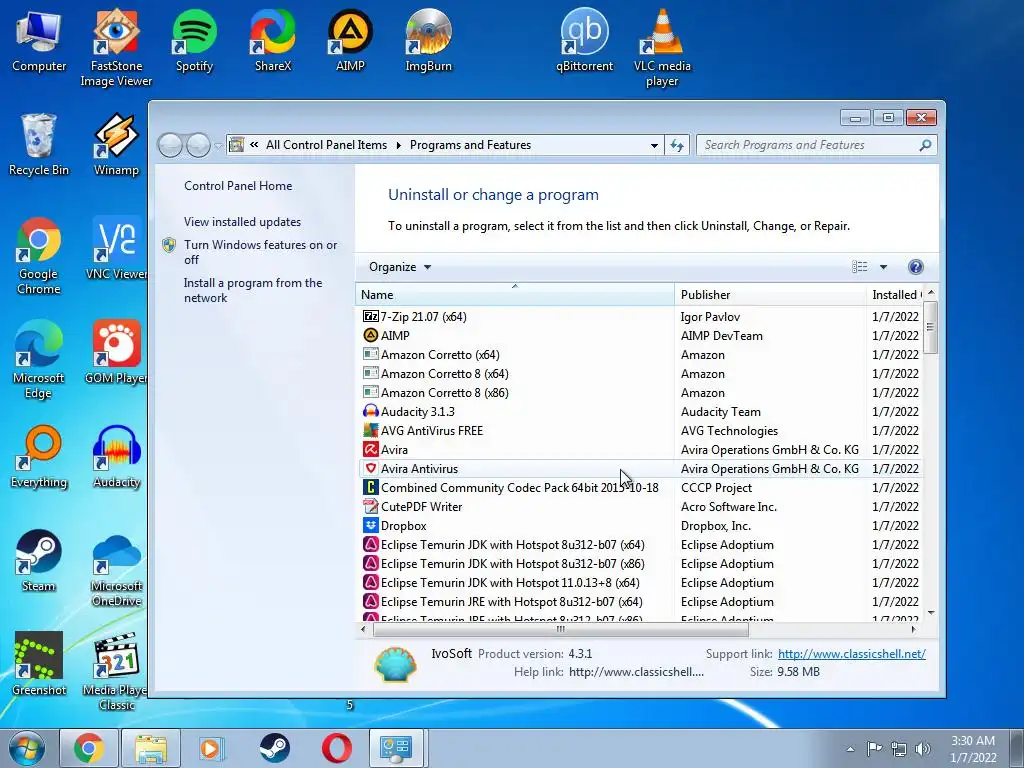Viewport: 1024px width, 768px height.
Task: Open the Spotify desktop shortcut
Action: pyautogui.click(x=194, y=41)
